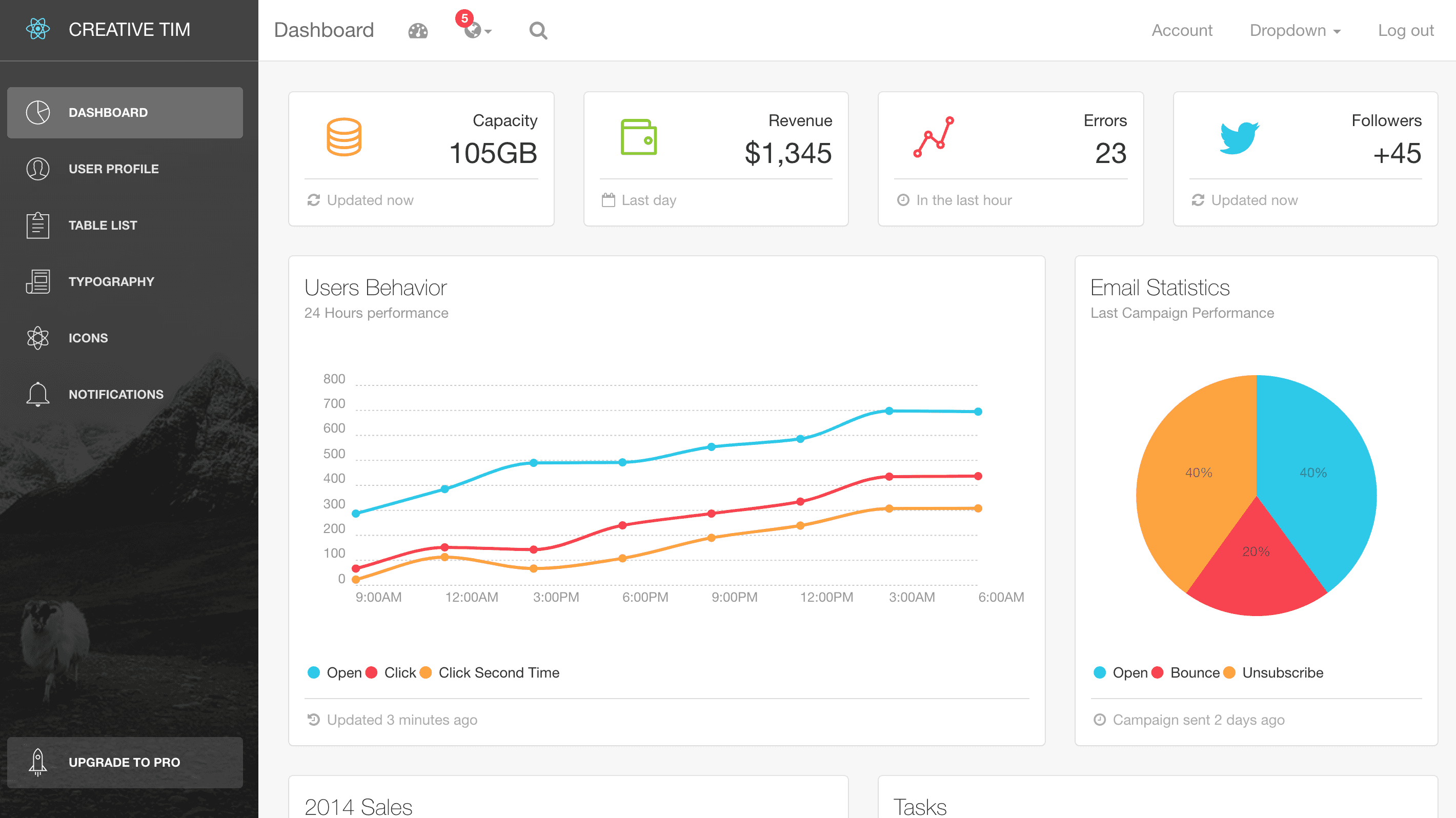Click the Log out link

pyautogui.click(x=1405, y=31)
